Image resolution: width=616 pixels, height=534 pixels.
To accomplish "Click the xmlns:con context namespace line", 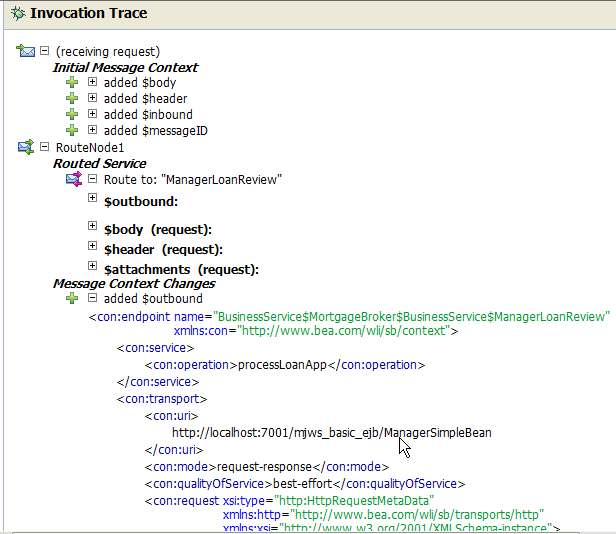I will click(x=316, y=331).
